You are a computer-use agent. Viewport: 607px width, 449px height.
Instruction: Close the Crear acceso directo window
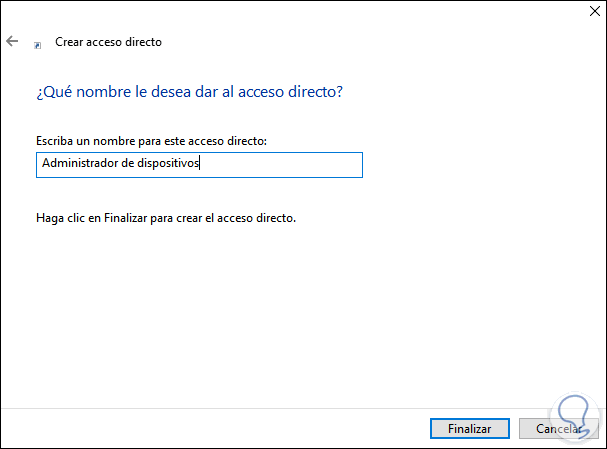tap(584, 14)
